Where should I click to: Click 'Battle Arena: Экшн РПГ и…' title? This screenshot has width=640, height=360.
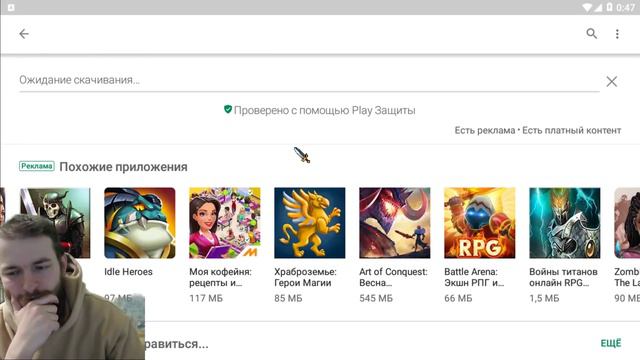474,277
